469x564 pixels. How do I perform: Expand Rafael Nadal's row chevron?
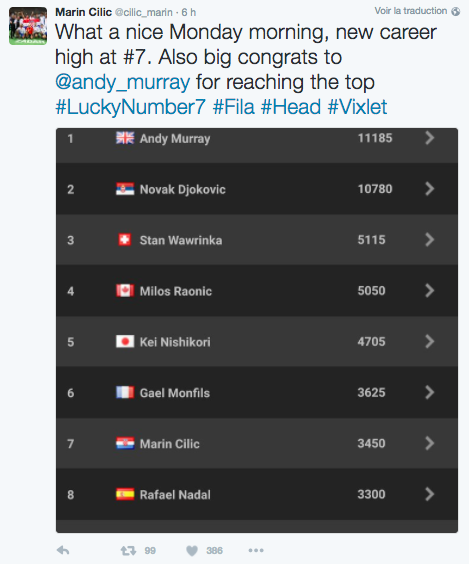429,494
